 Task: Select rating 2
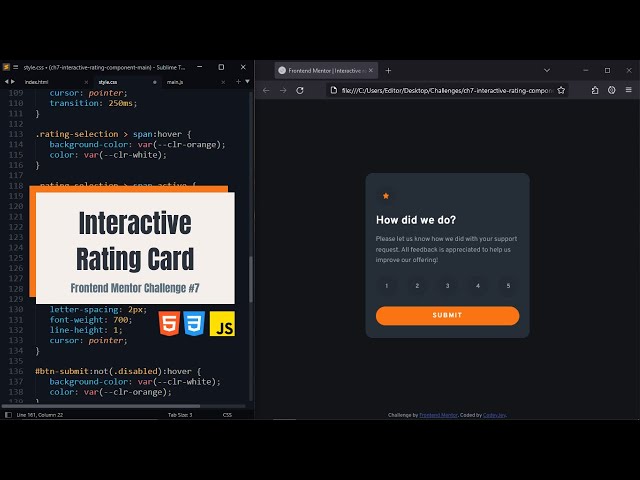click(417, 286)
